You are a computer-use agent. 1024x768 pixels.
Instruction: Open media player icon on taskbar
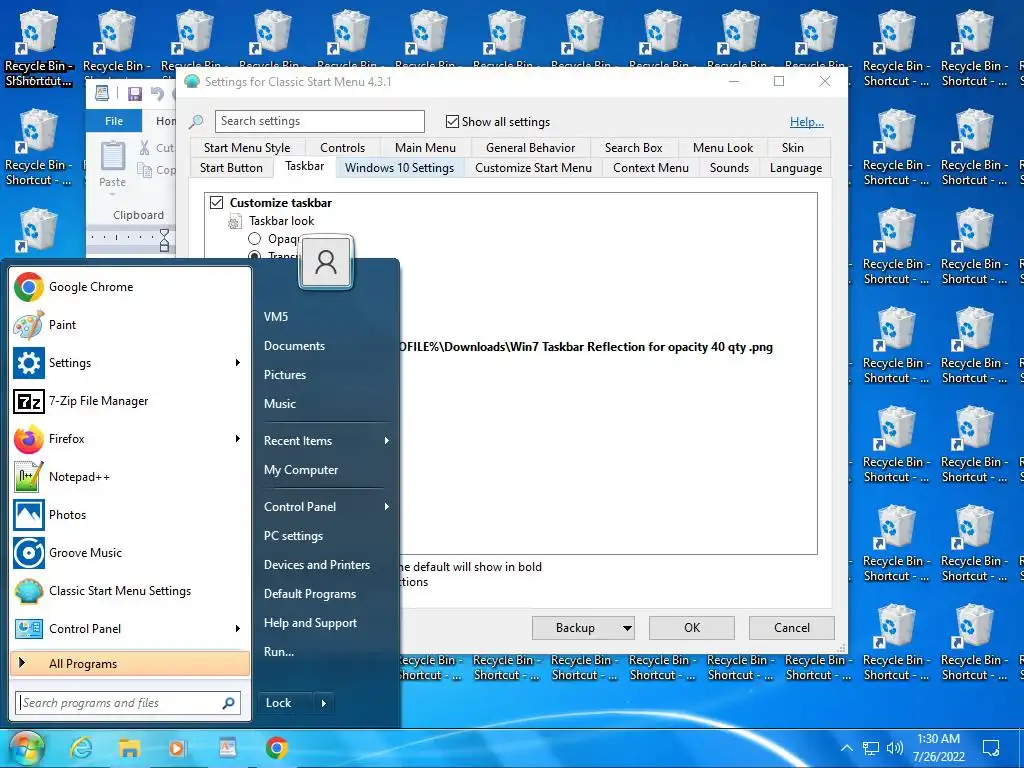pos(177,748)
